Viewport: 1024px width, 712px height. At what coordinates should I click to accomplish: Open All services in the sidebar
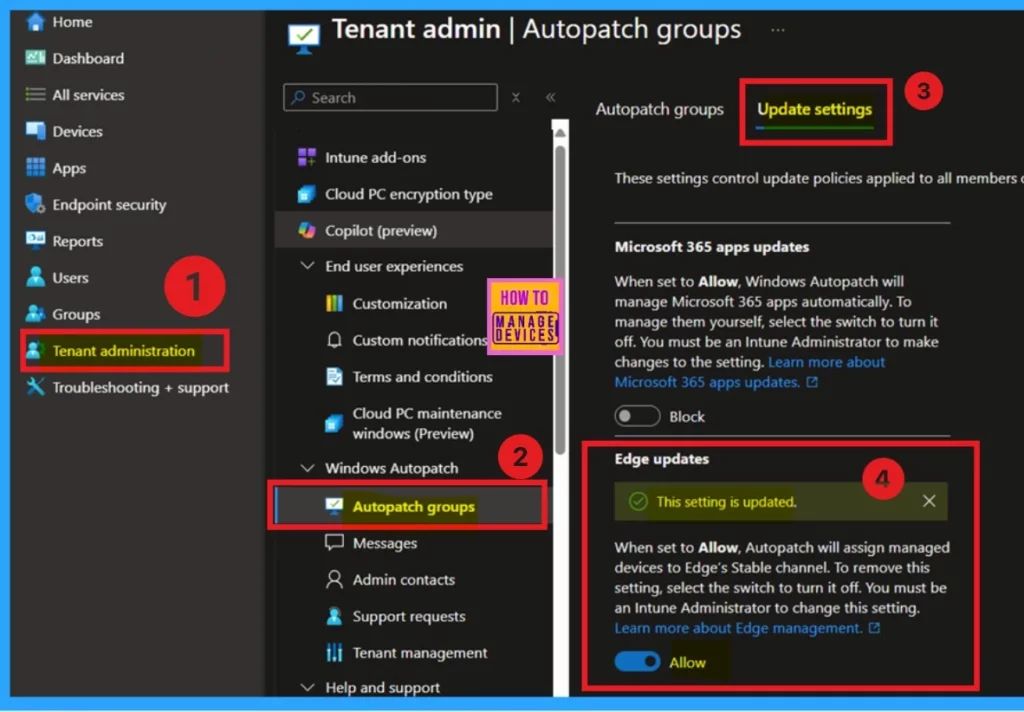coord(88,95)
